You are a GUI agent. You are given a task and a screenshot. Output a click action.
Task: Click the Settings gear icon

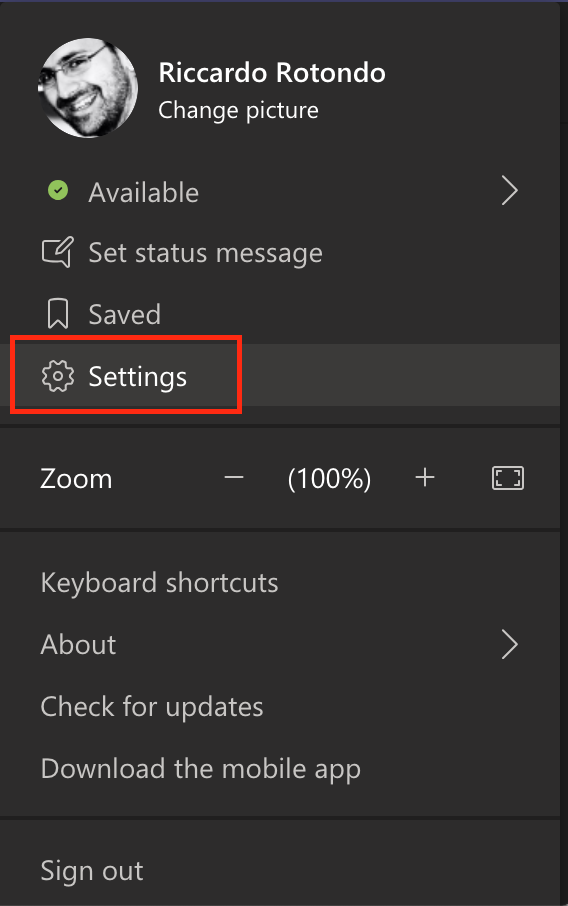(58, 377)
